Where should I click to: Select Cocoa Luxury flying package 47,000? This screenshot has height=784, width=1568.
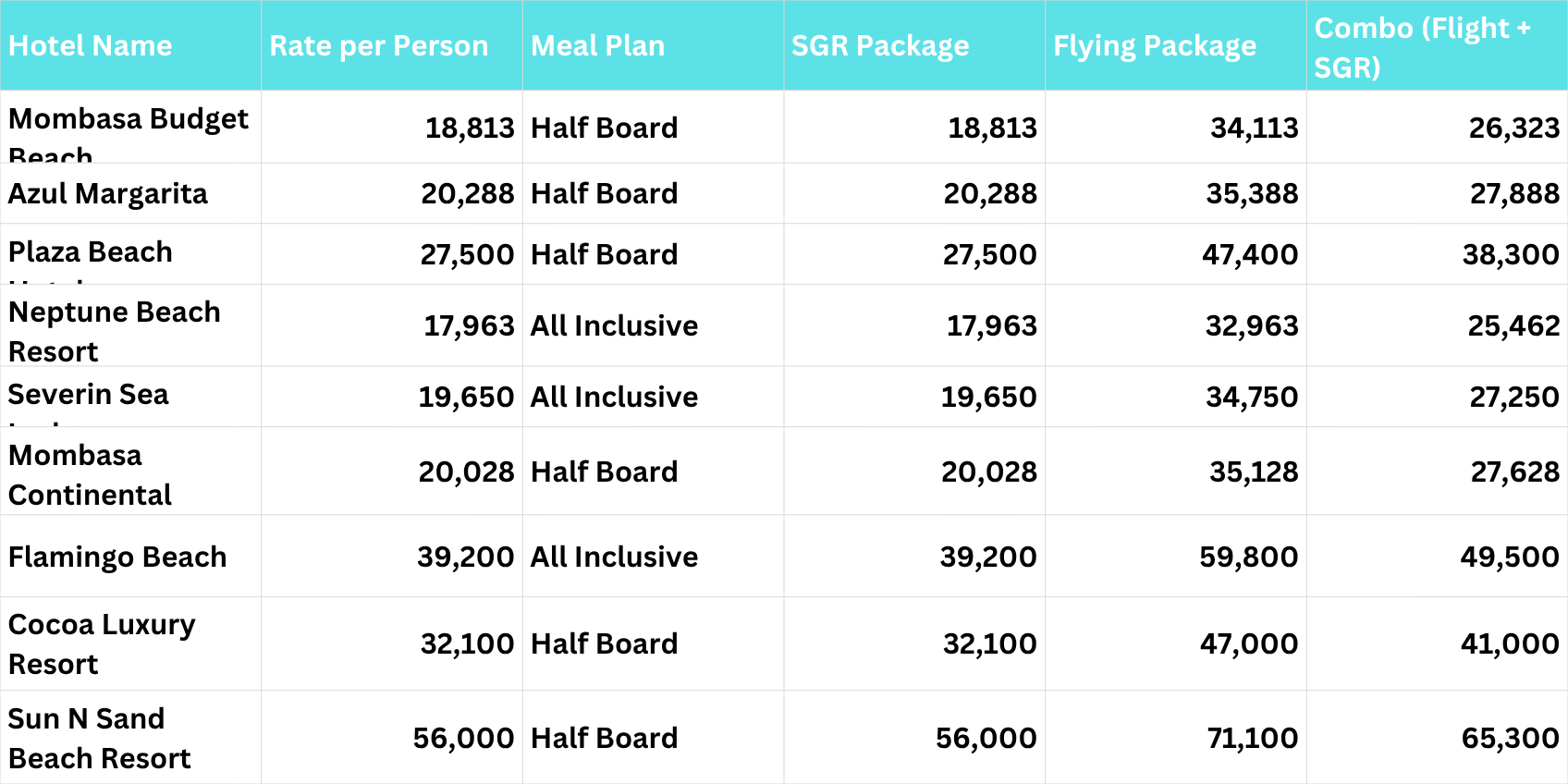point(1248,644)
